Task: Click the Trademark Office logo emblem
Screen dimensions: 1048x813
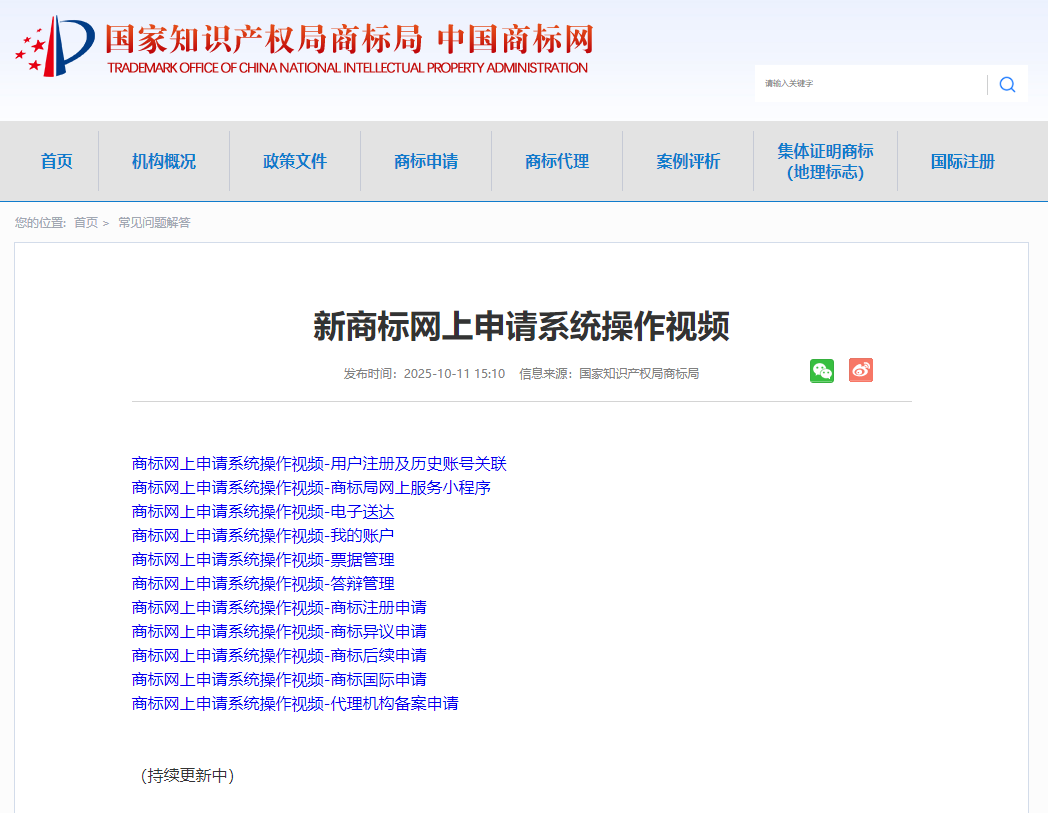Action: [56, 46]
